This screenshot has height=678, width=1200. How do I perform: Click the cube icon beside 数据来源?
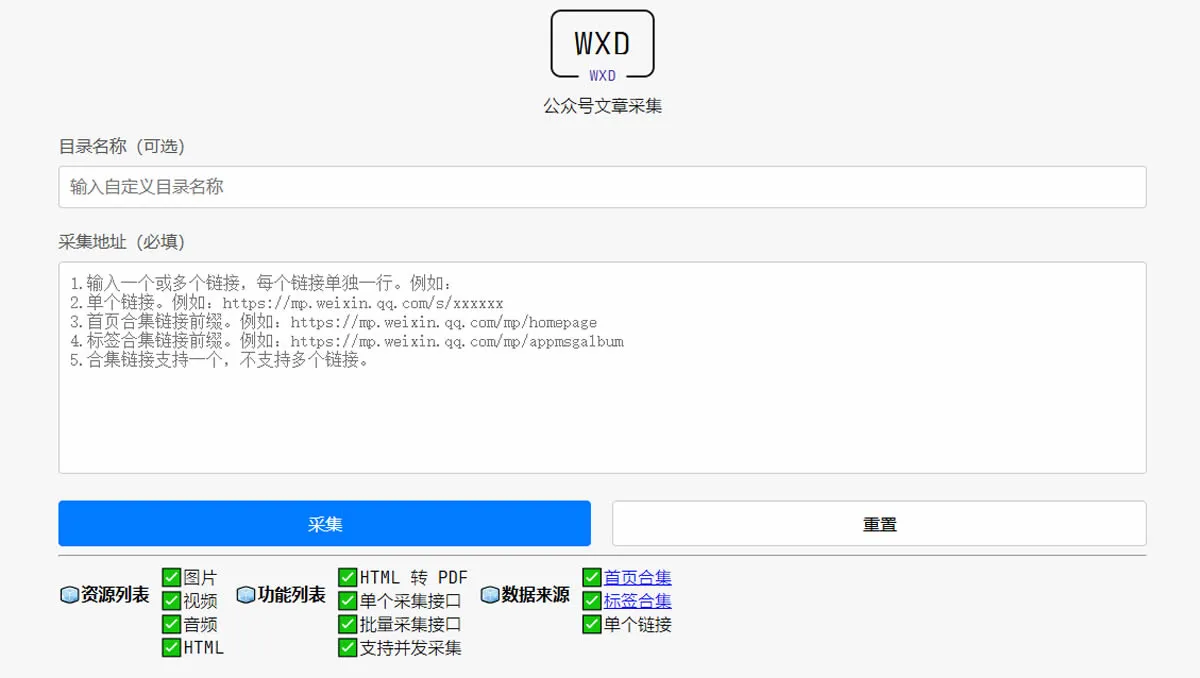[490, 596]
